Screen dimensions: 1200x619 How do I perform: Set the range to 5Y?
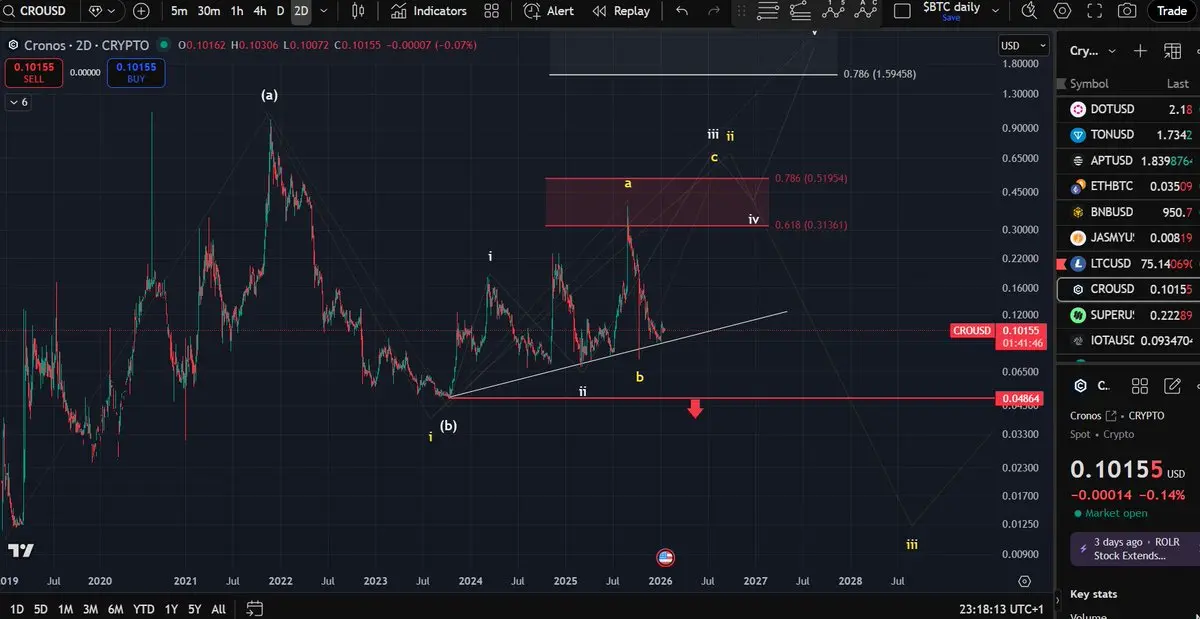tap(195, 609)
